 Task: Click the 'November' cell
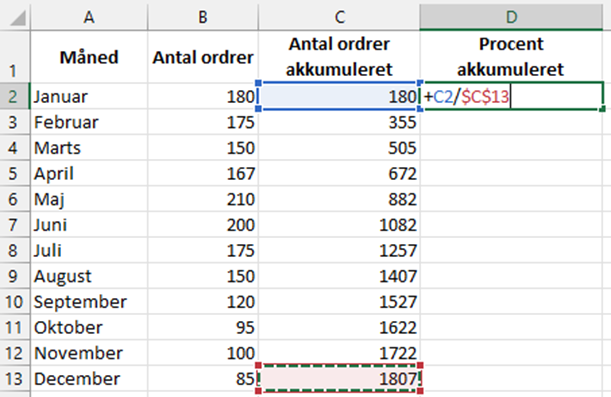tap(89, 353)
